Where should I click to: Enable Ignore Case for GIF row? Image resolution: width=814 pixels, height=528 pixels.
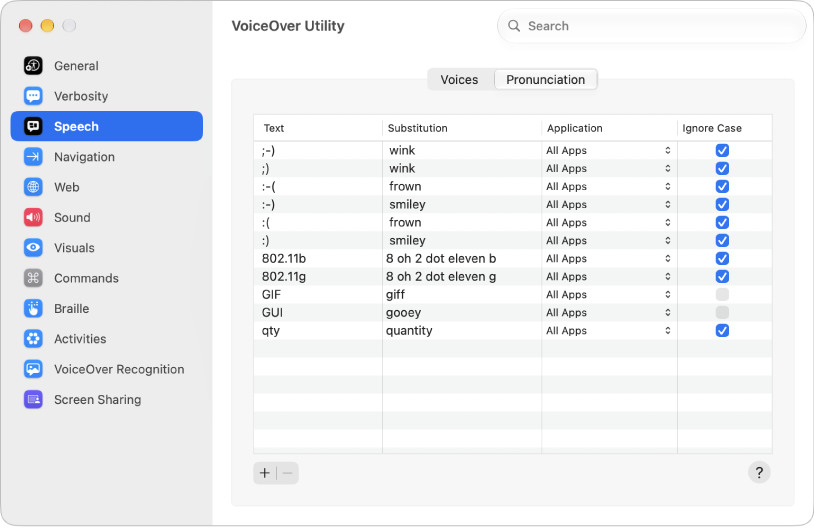[x=722, y=294]
